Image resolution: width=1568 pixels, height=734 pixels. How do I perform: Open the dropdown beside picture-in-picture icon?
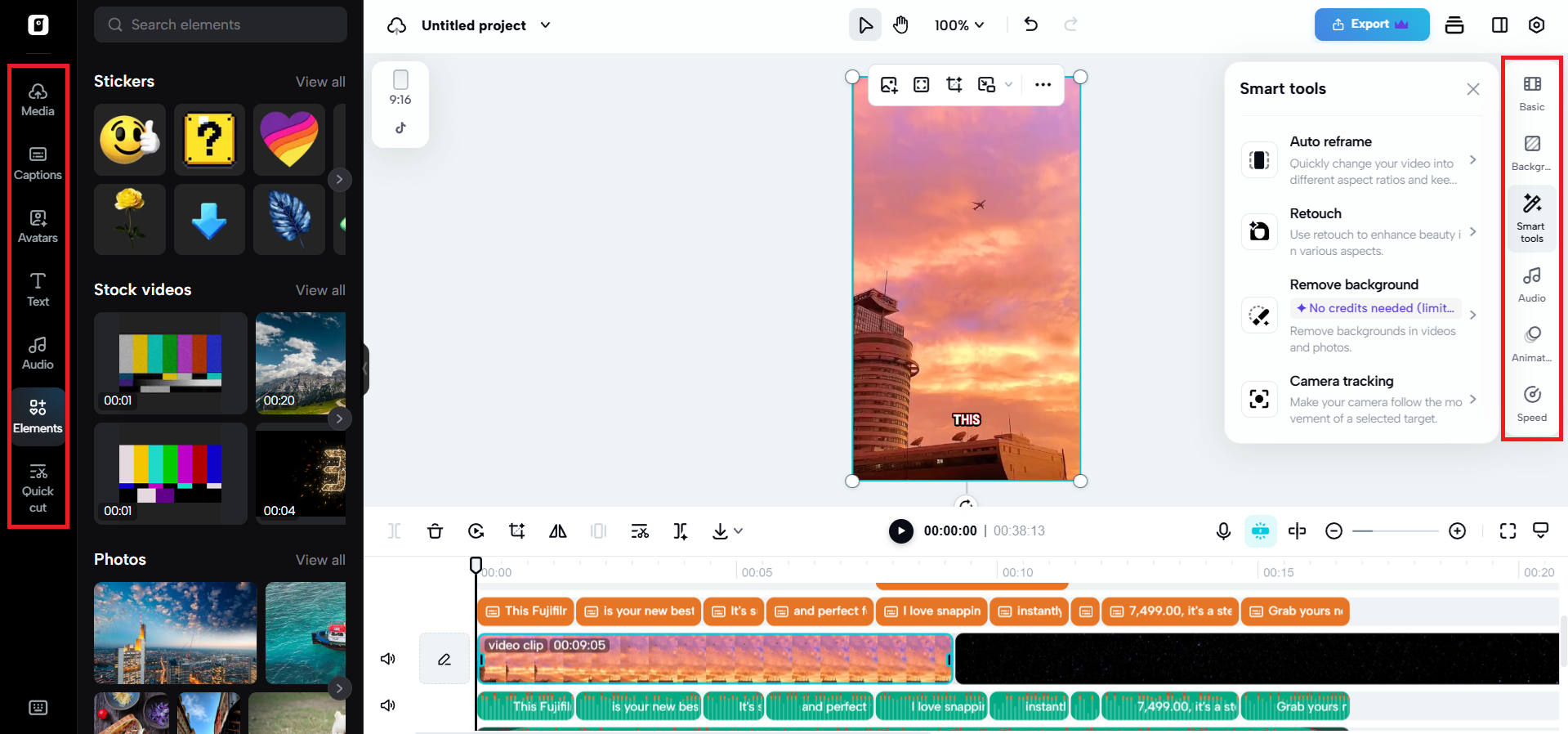point(1008,85)
